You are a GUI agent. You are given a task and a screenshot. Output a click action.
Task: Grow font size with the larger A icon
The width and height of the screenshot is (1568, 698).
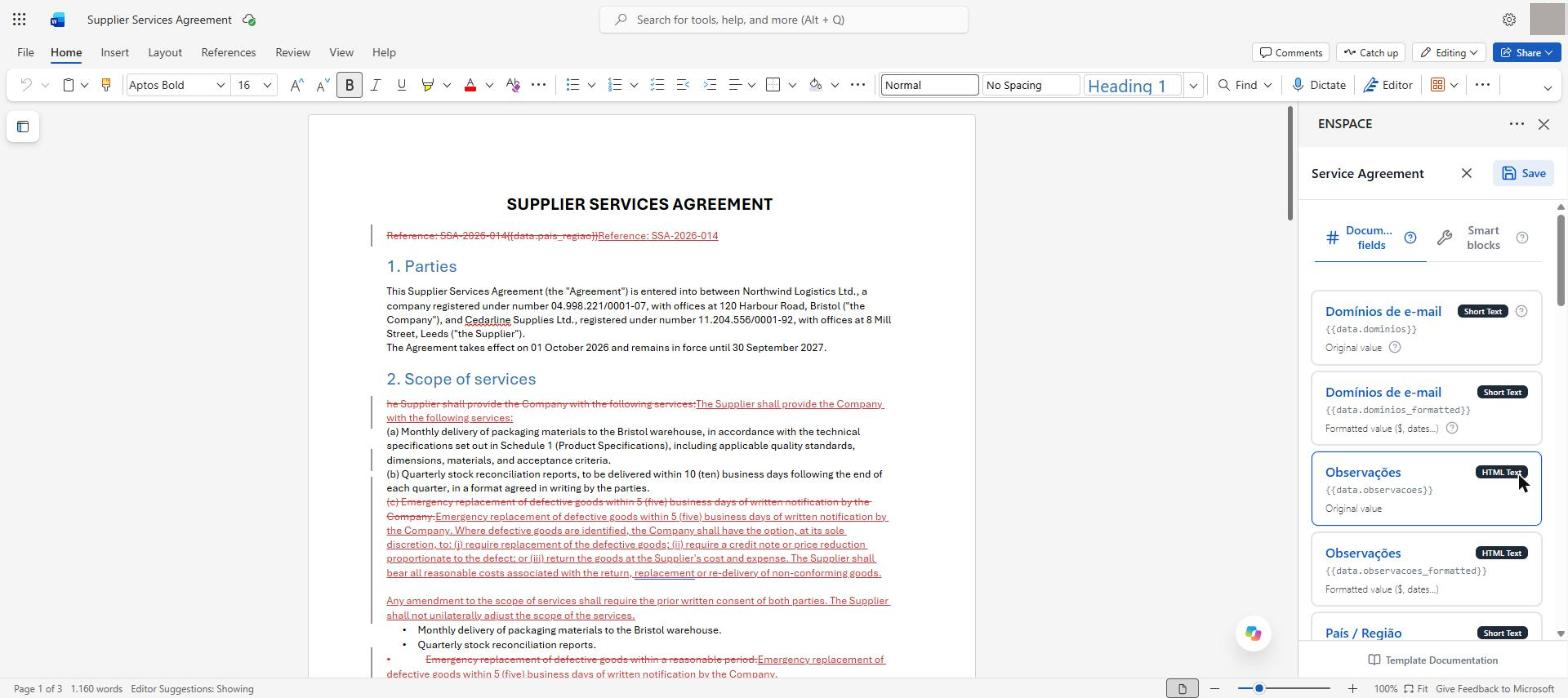pyautogui.click(x=297, y=85)
